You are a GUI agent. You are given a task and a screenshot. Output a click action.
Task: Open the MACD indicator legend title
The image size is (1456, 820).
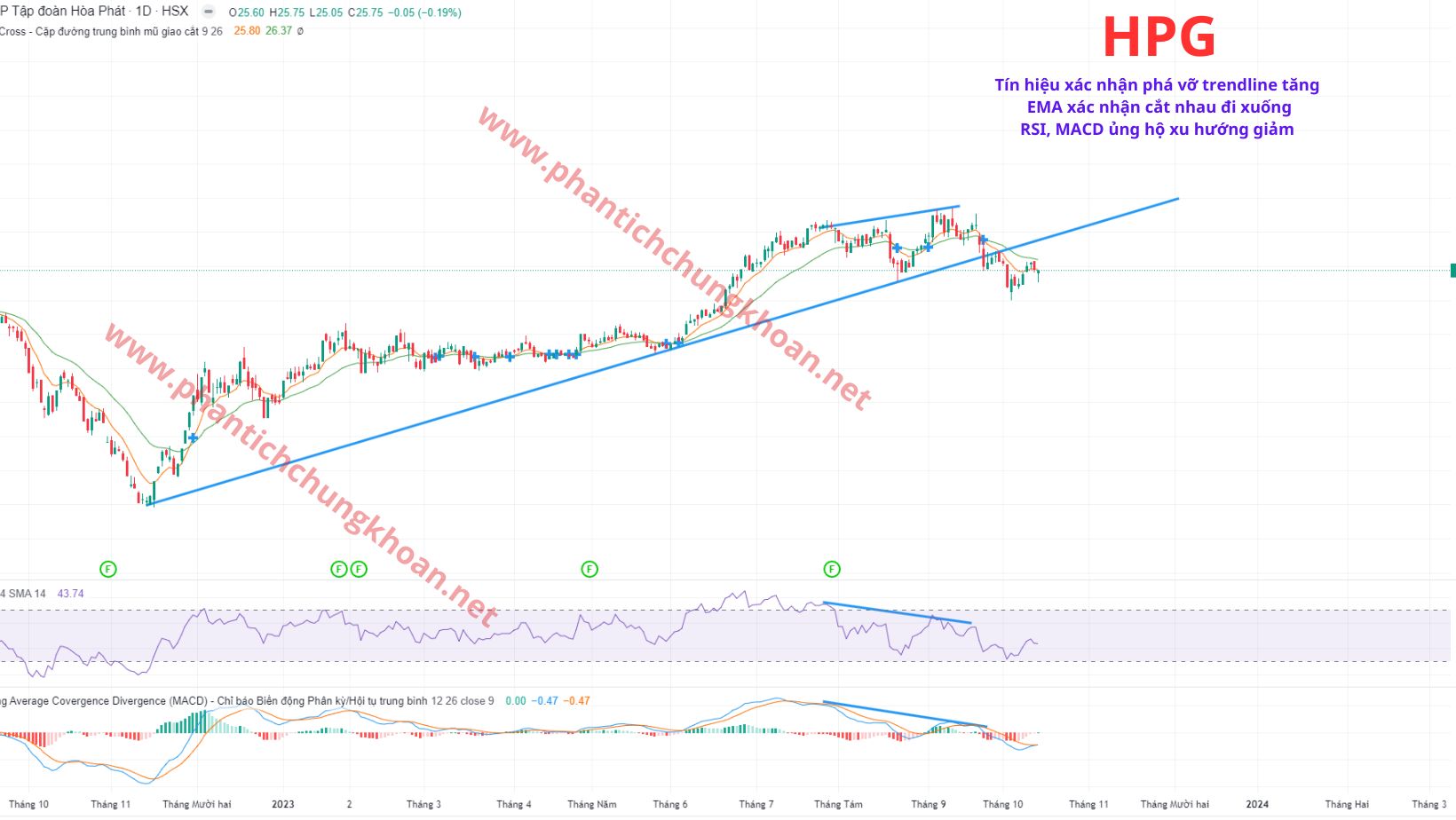pos(247,701)
